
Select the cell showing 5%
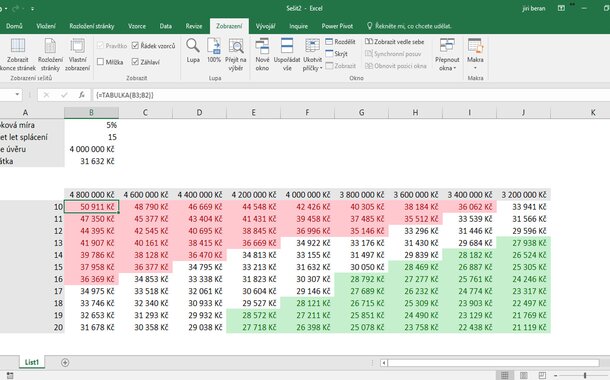91,125
